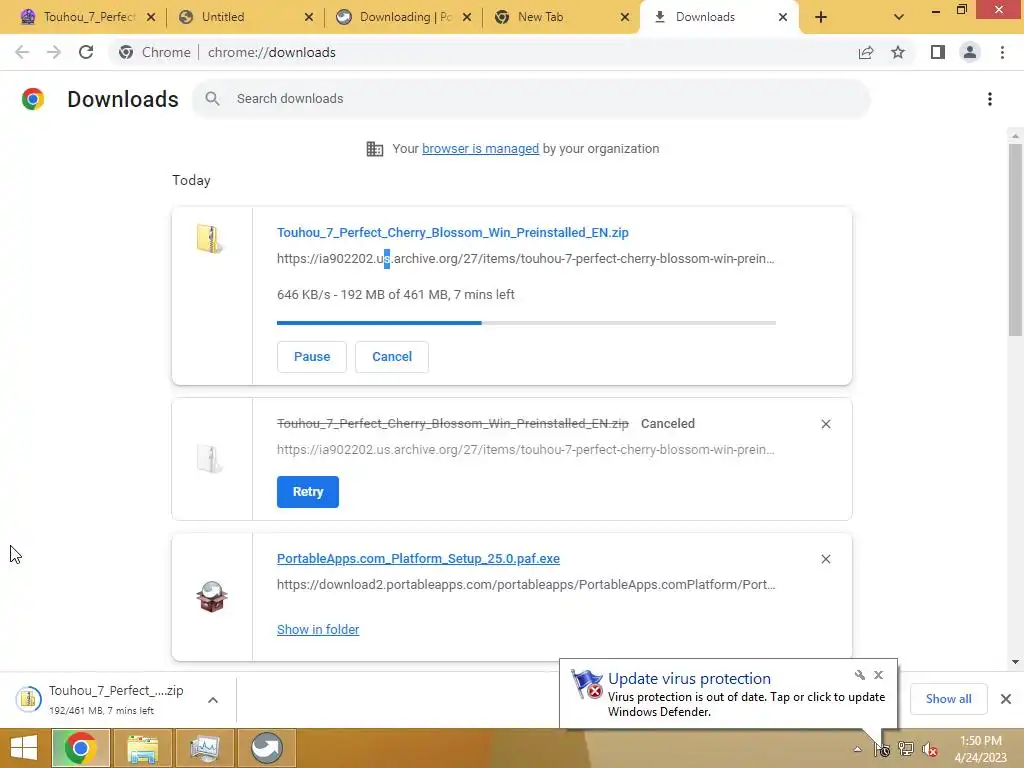Image resolution: width=1024 pixels, height=768 pixels.
Task: Click the round arrow app in taskbar
Action: pos(267,748)
